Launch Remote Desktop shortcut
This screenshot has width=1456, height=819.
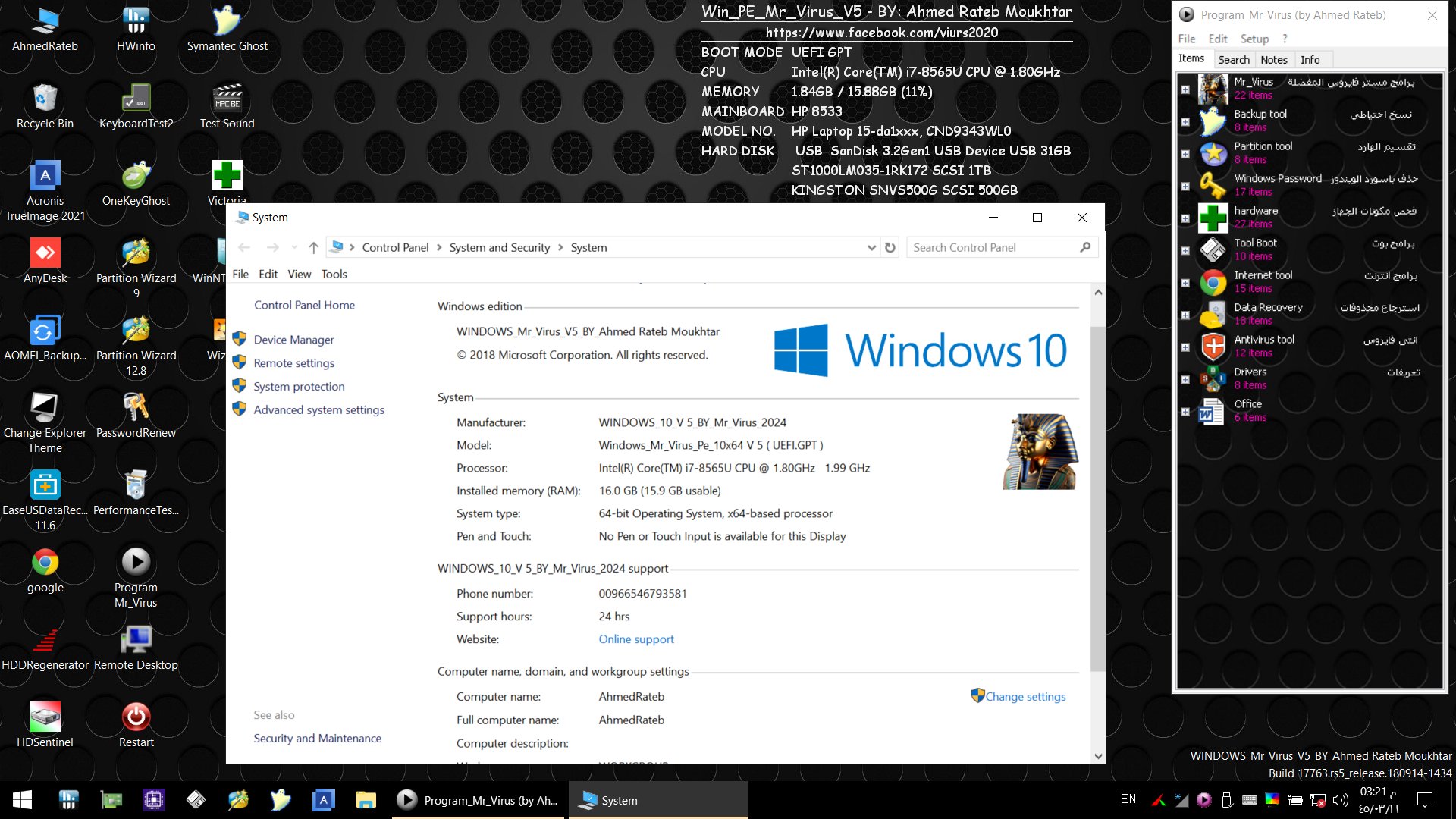click(x=136, y=648)
